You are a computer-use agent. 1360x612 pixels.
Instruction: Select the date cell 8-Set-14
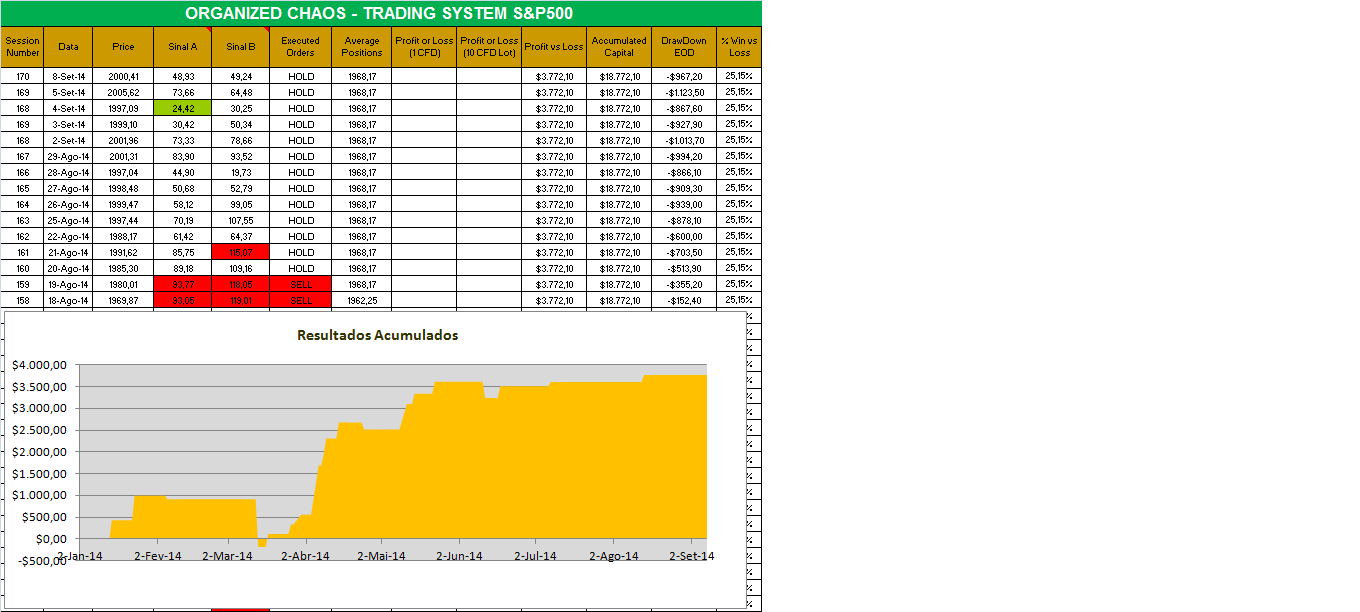tap(69, 76)
